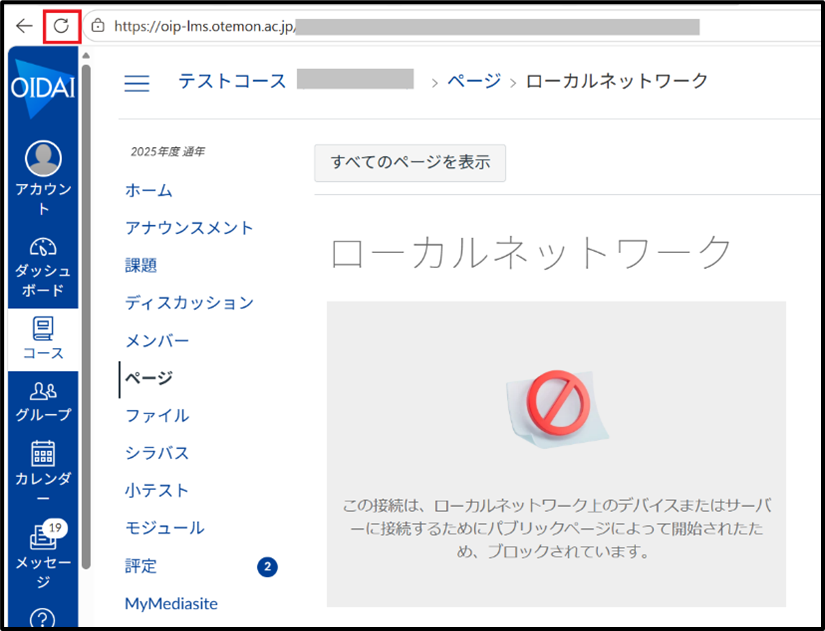Click the 評定 badge showing 2
Viewport: 825px width, 631px height.
267,567
